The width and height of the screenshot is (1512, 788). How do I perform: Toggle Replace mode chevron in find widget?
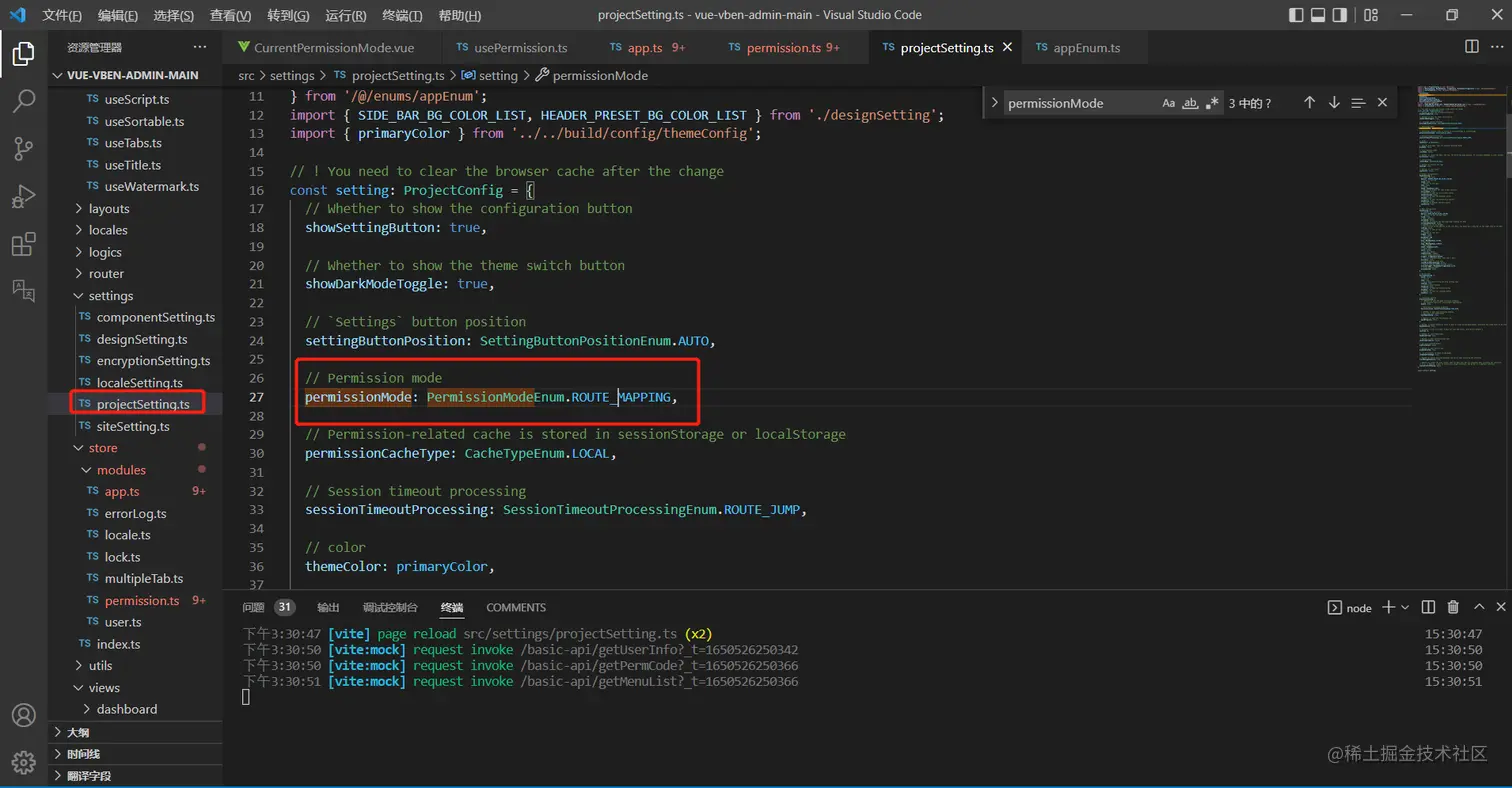point(994,103)
